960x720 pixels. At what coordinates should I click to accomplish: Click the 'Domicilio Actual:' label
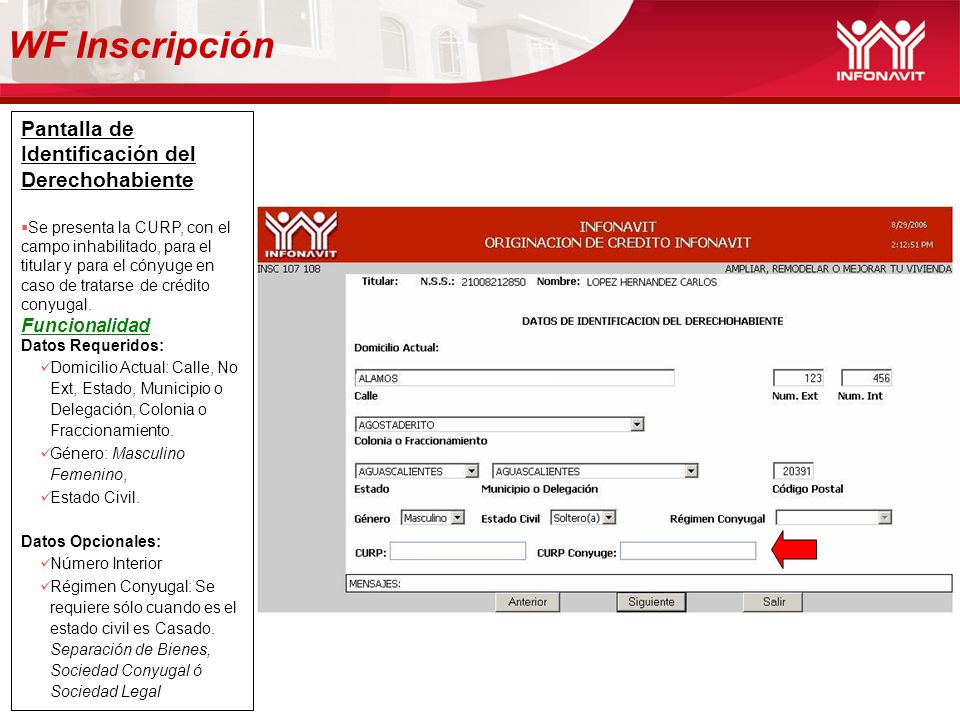(x=396, y=348)
